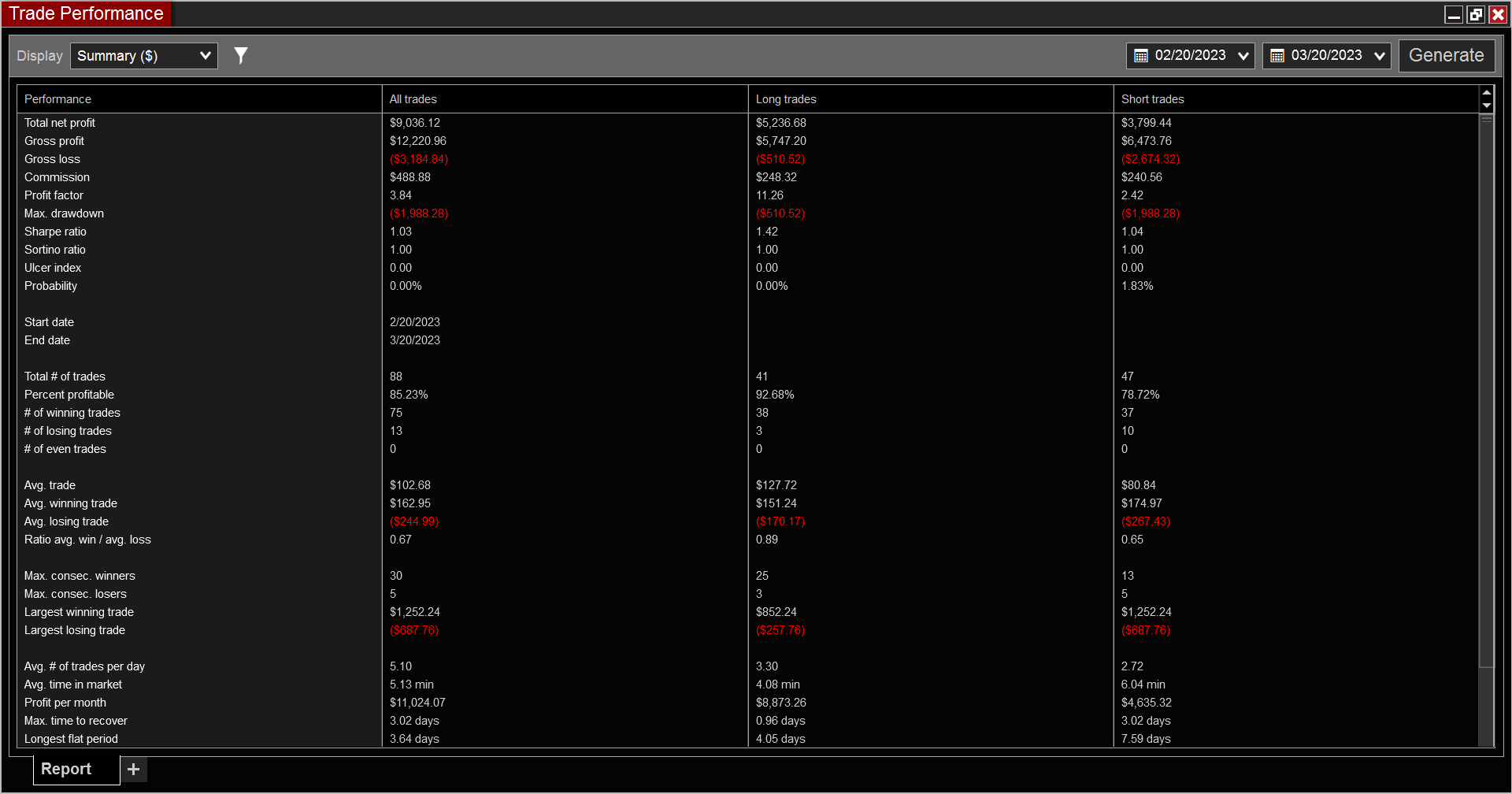Click the $9,036.12 total net profit value
This screenshot has height=794, width=1512.
coord(415,123)
